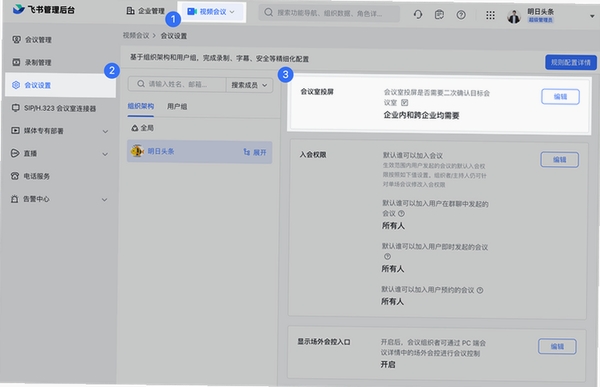Click the SIP/H.323 connector monitor icon
Viewport: 600px width, 387px height.
(15, 108)
